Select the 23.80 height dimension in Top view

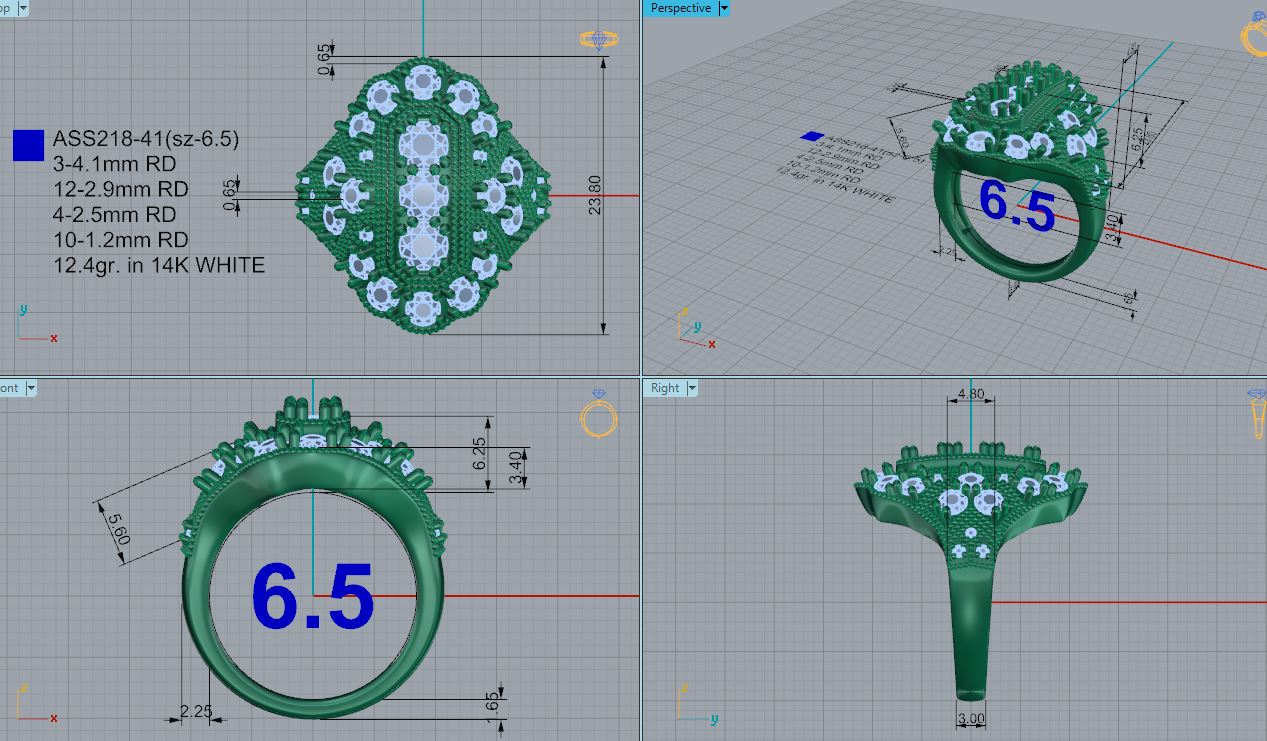tap(596, 195)
